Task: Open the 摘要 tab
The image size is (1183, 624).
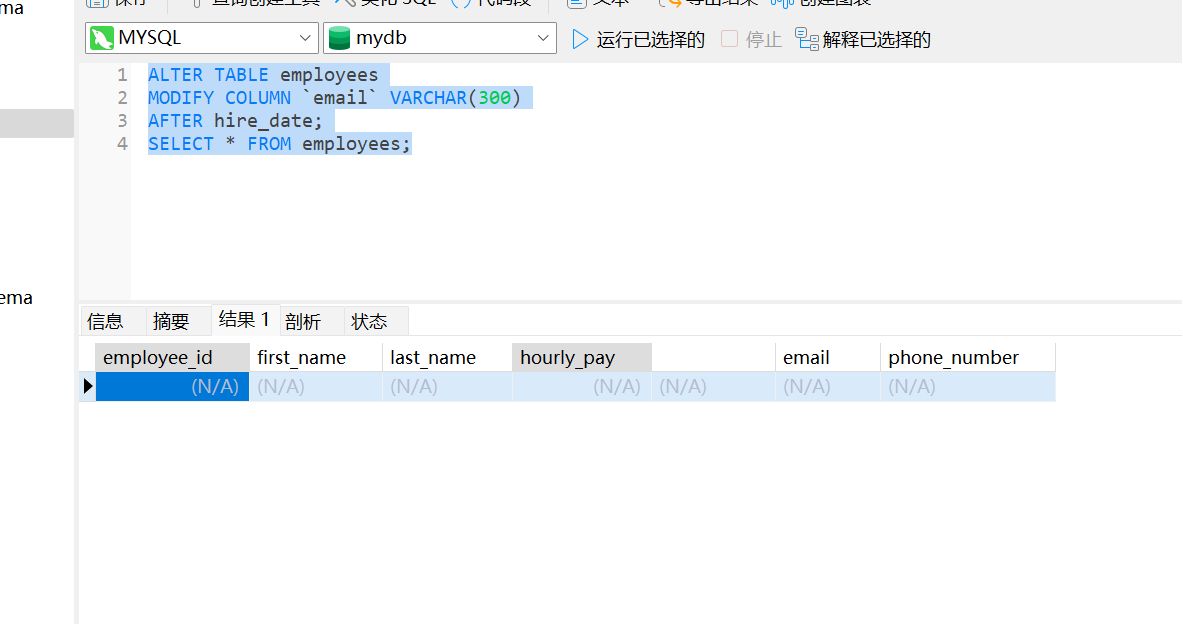Action: (171, 321)
